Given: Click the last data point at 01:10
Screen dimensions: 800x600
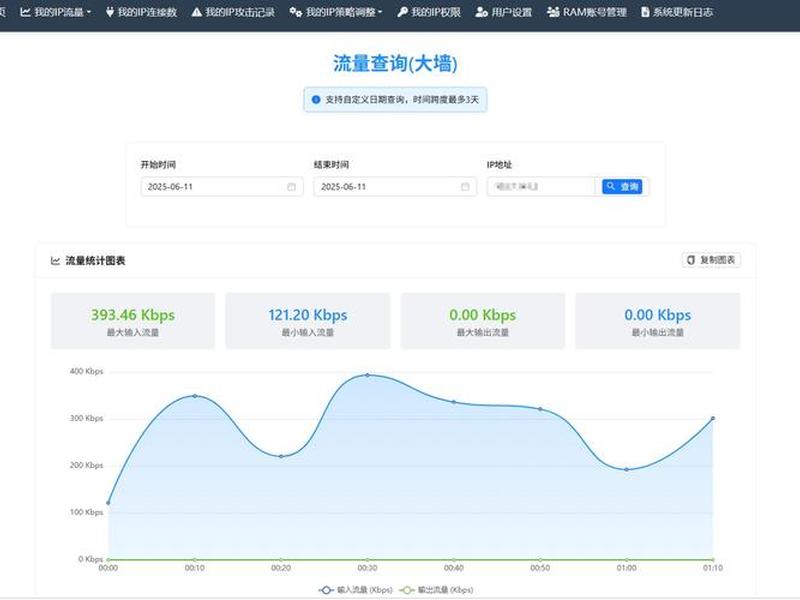Looking at the screenshot, I should click(713, 418).
